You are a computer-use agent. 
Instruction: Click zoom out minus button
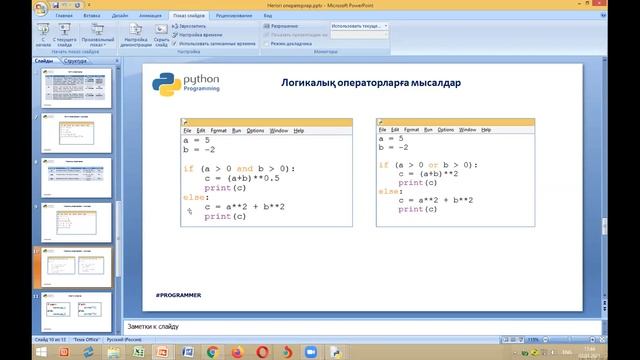click(546, 340)
